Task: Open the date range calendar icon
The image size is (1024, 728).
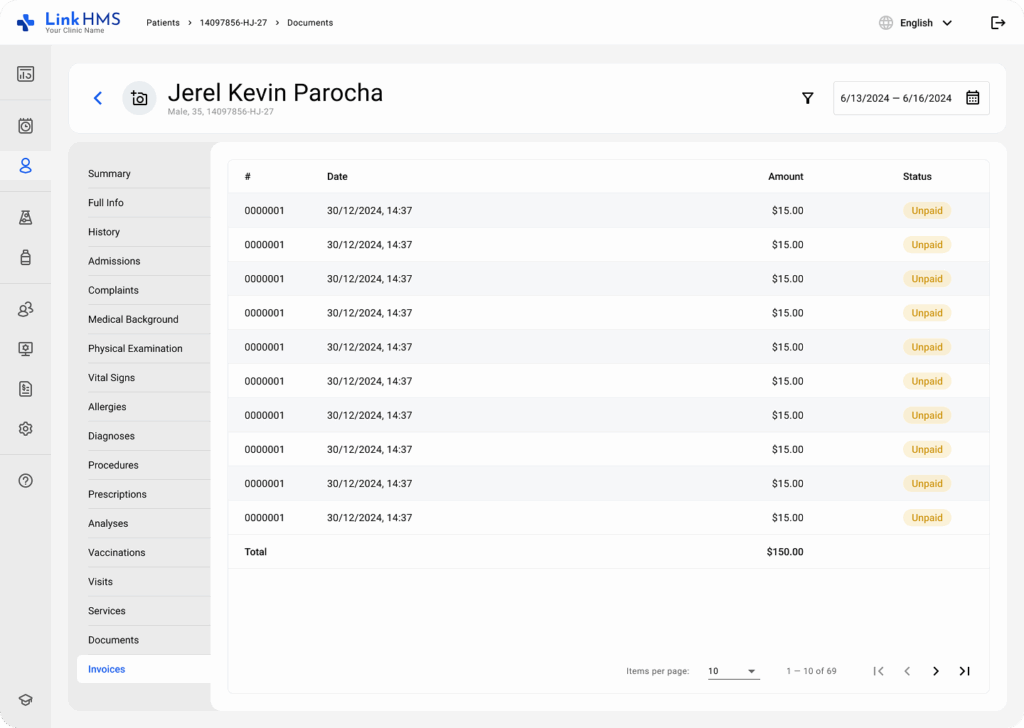Action: tap(972, 98)
